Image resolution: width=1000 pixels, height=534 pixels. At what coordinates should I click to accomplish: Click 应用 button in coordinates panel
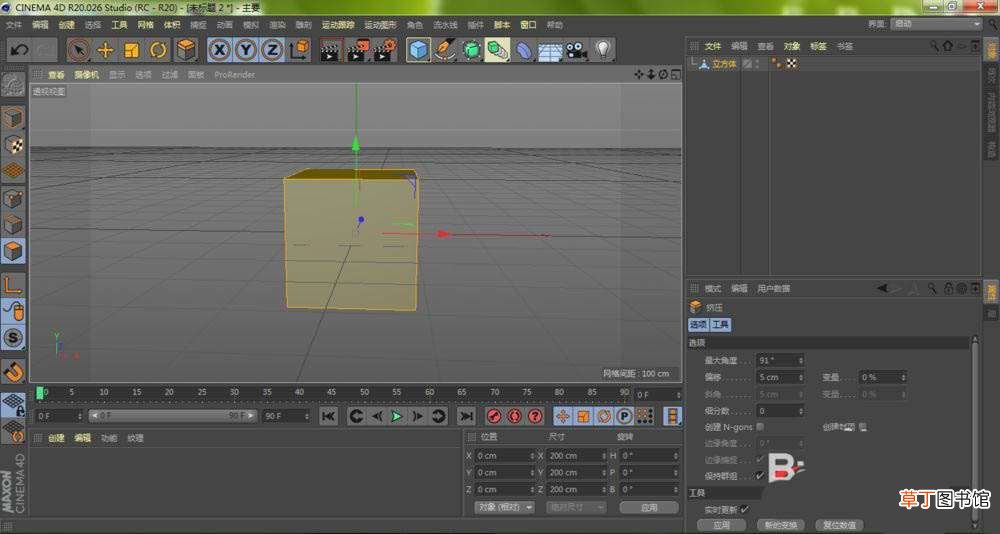(649, 507)
